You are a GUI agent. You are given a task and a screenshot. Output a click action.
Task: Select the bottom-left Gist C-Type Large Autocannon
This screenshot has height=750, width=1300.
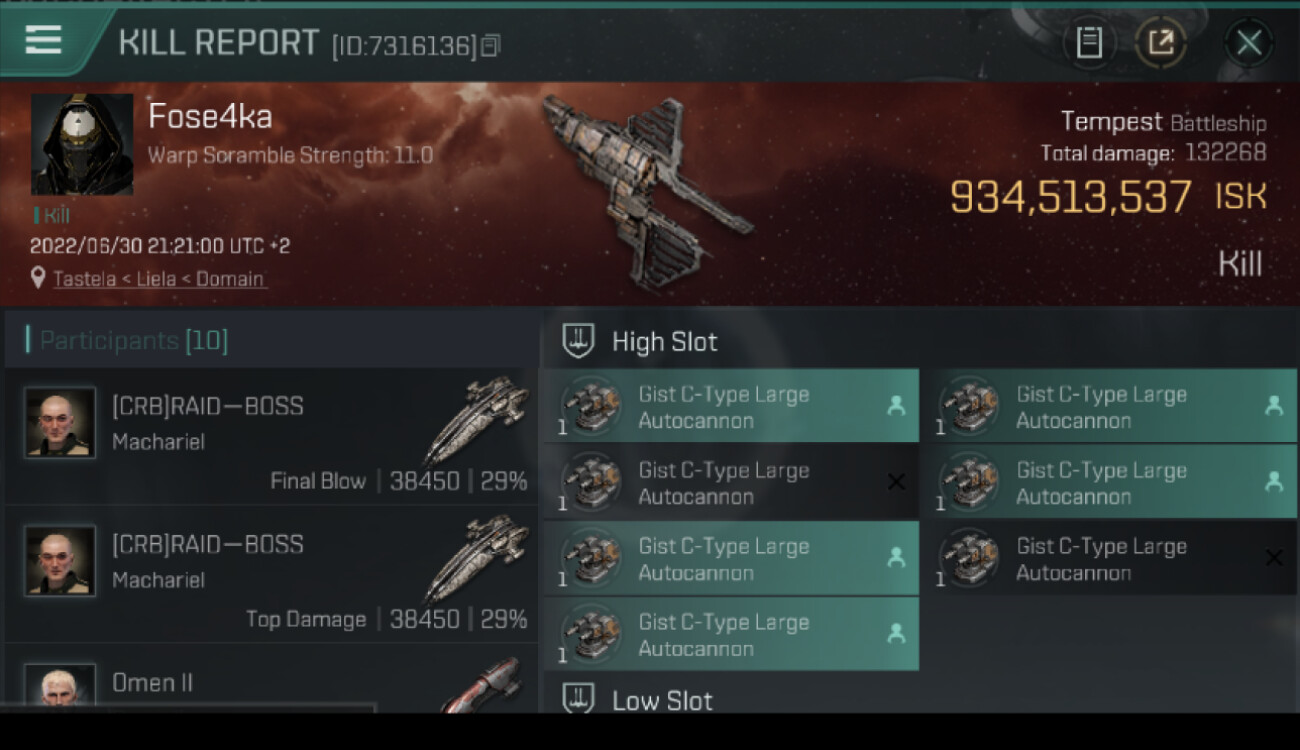[731, 634]
